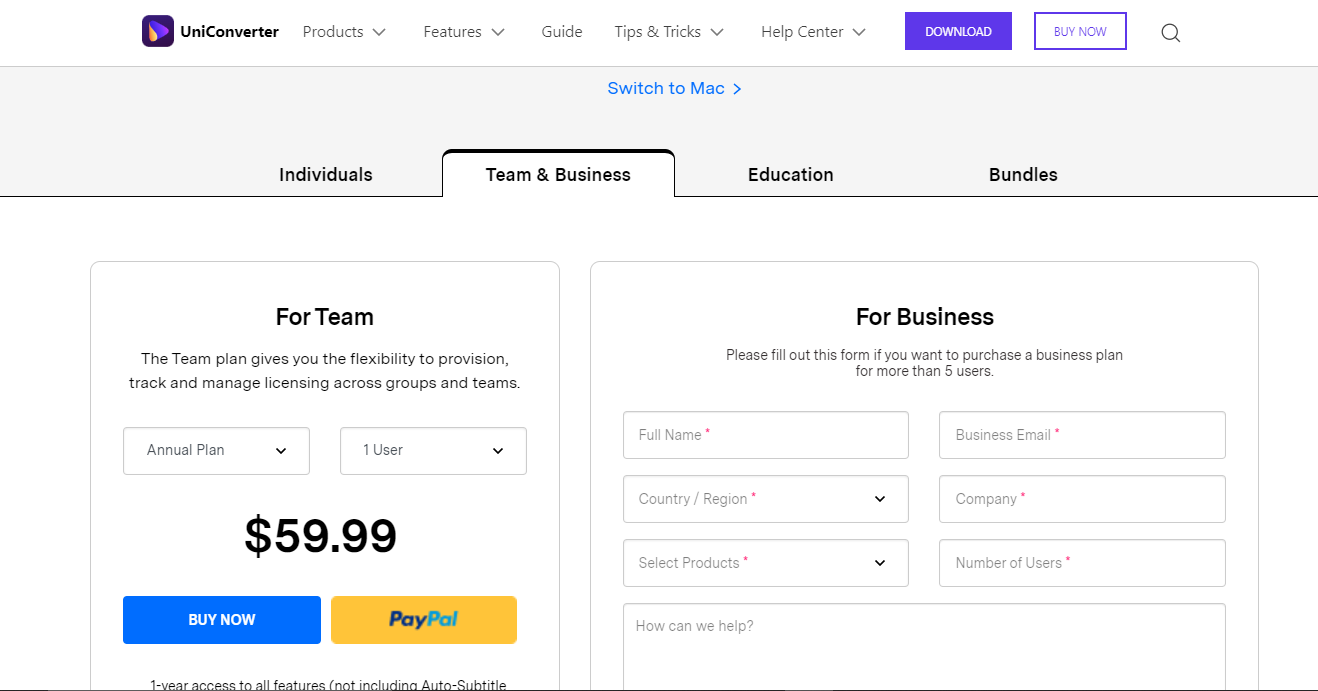Click the blue BUY NOW button under the price

(222, 620)
